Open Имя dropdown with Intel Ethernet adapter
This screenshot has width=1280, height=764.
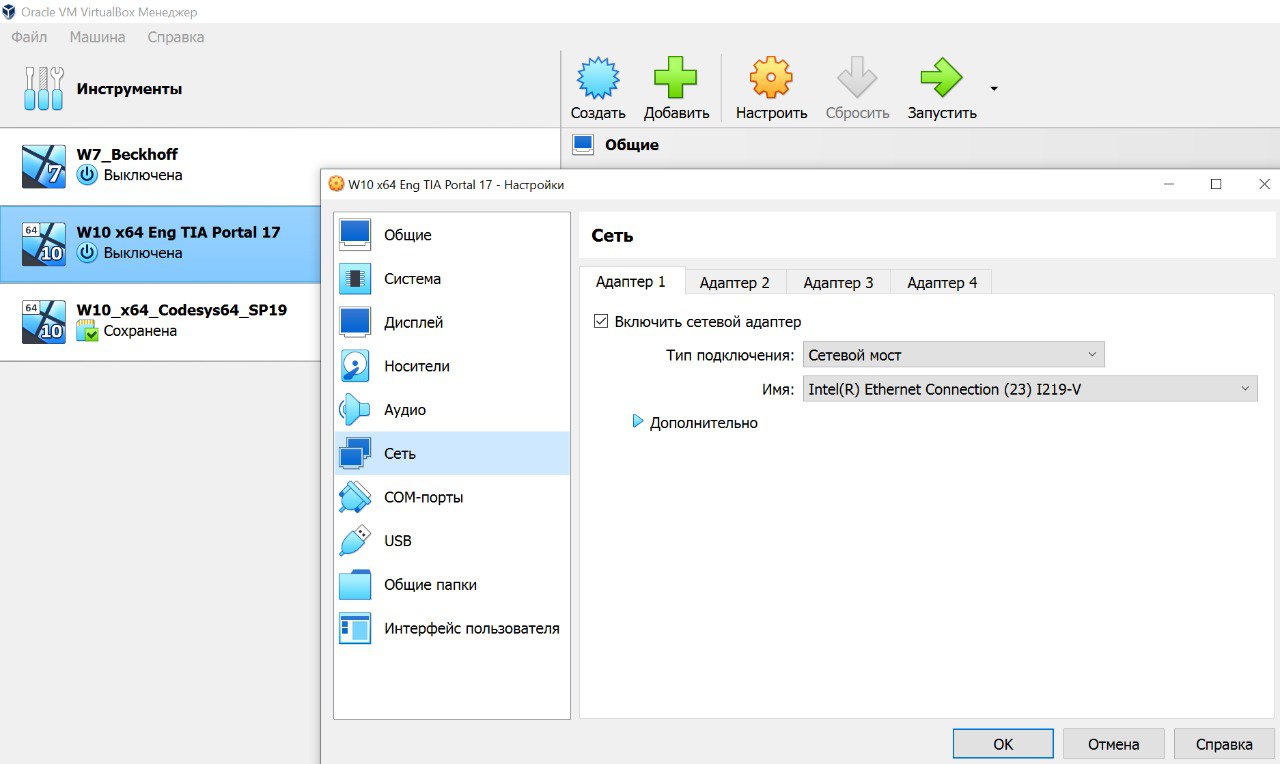(1030, 389)
